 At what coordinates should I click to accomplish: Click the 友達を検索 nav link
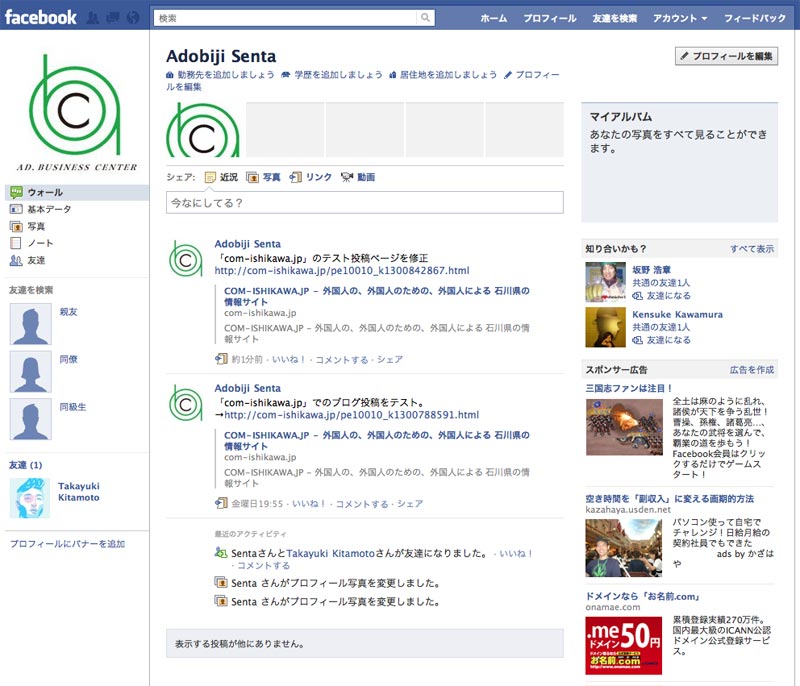tap(614, 18)
